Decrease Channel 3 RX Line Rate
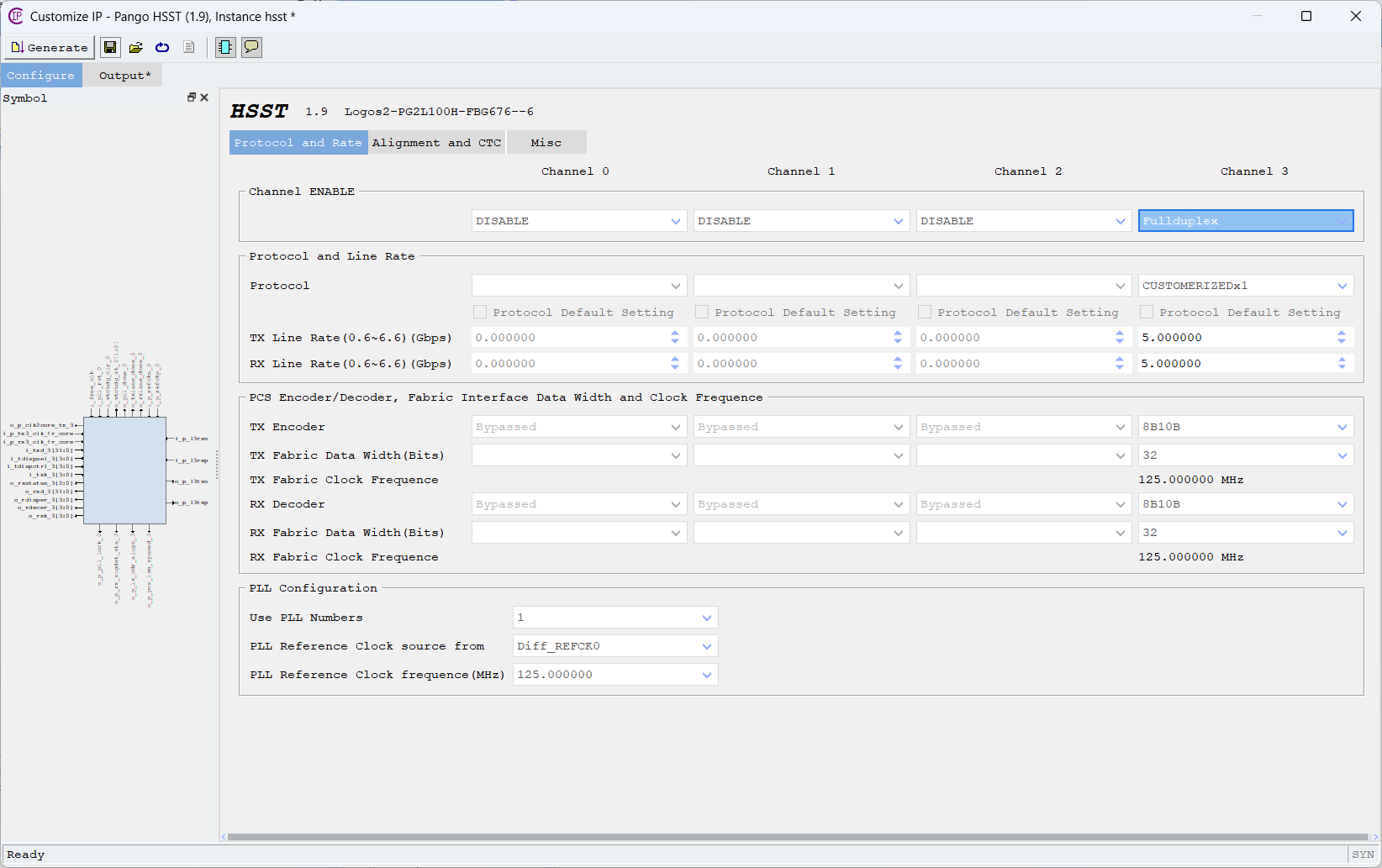Screen dimensions: 1382x868 click(1342, 367)
